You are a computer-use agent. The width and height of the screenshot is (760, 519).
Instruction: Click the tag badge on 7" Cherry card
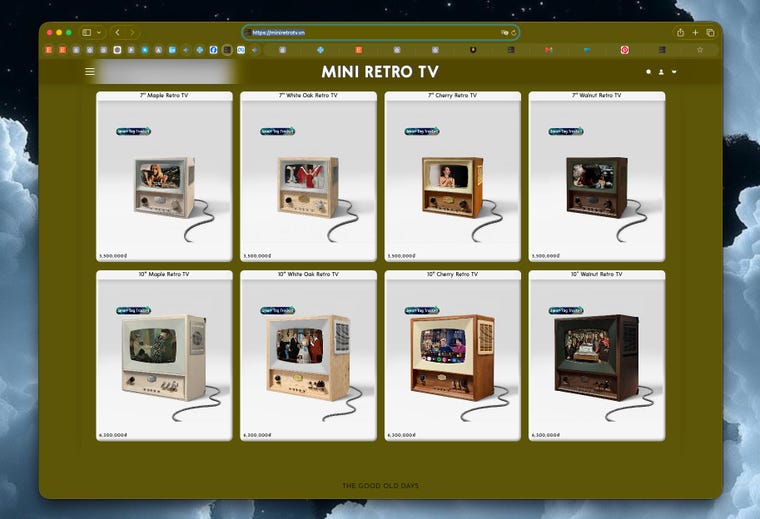click(422, 131)
